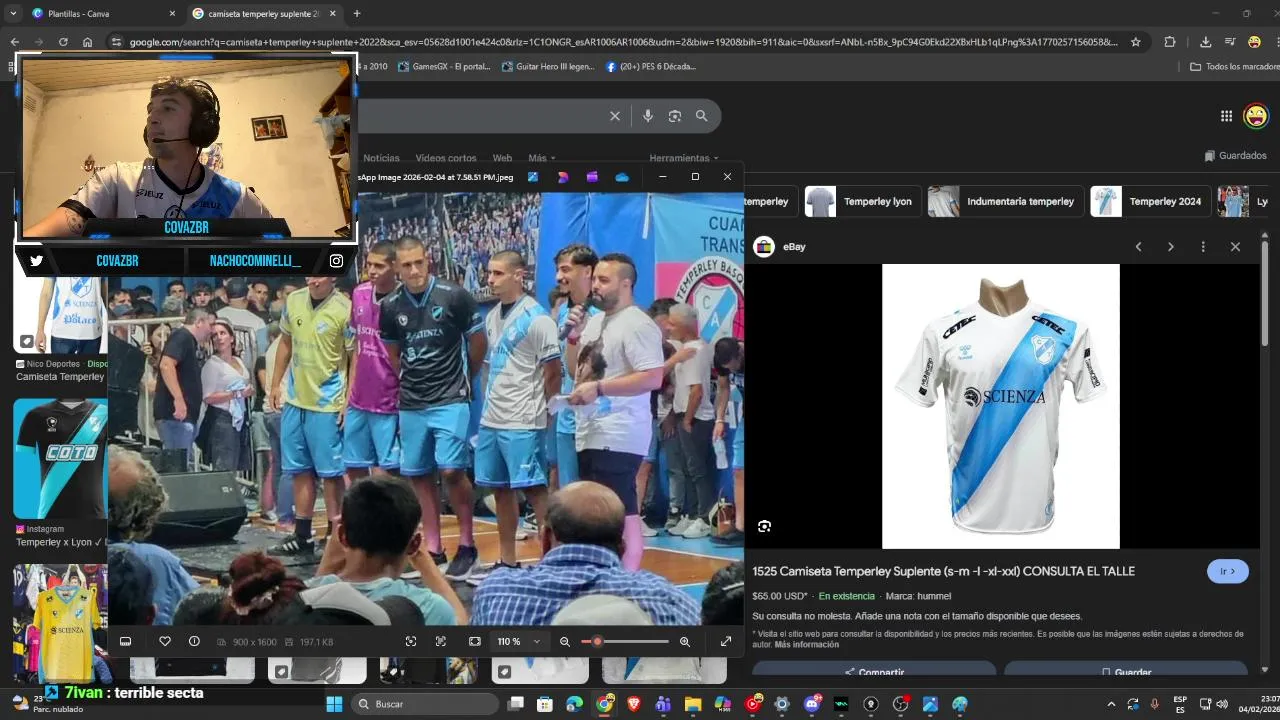This screenshot has width=1280, height=720.
Task: Open Designer icon in Photos title bar
Action: tap(563, 177)
